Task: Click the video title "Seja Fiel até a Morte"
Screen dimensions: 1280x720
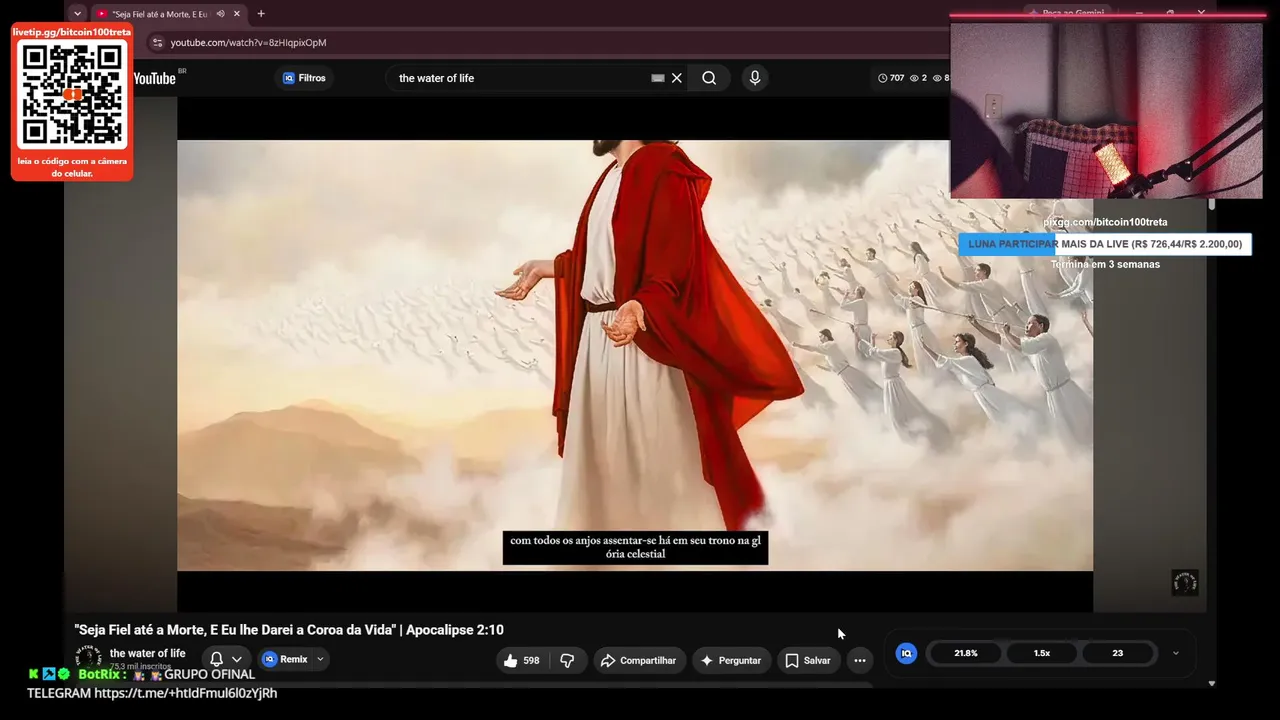Action: (289, 630)
